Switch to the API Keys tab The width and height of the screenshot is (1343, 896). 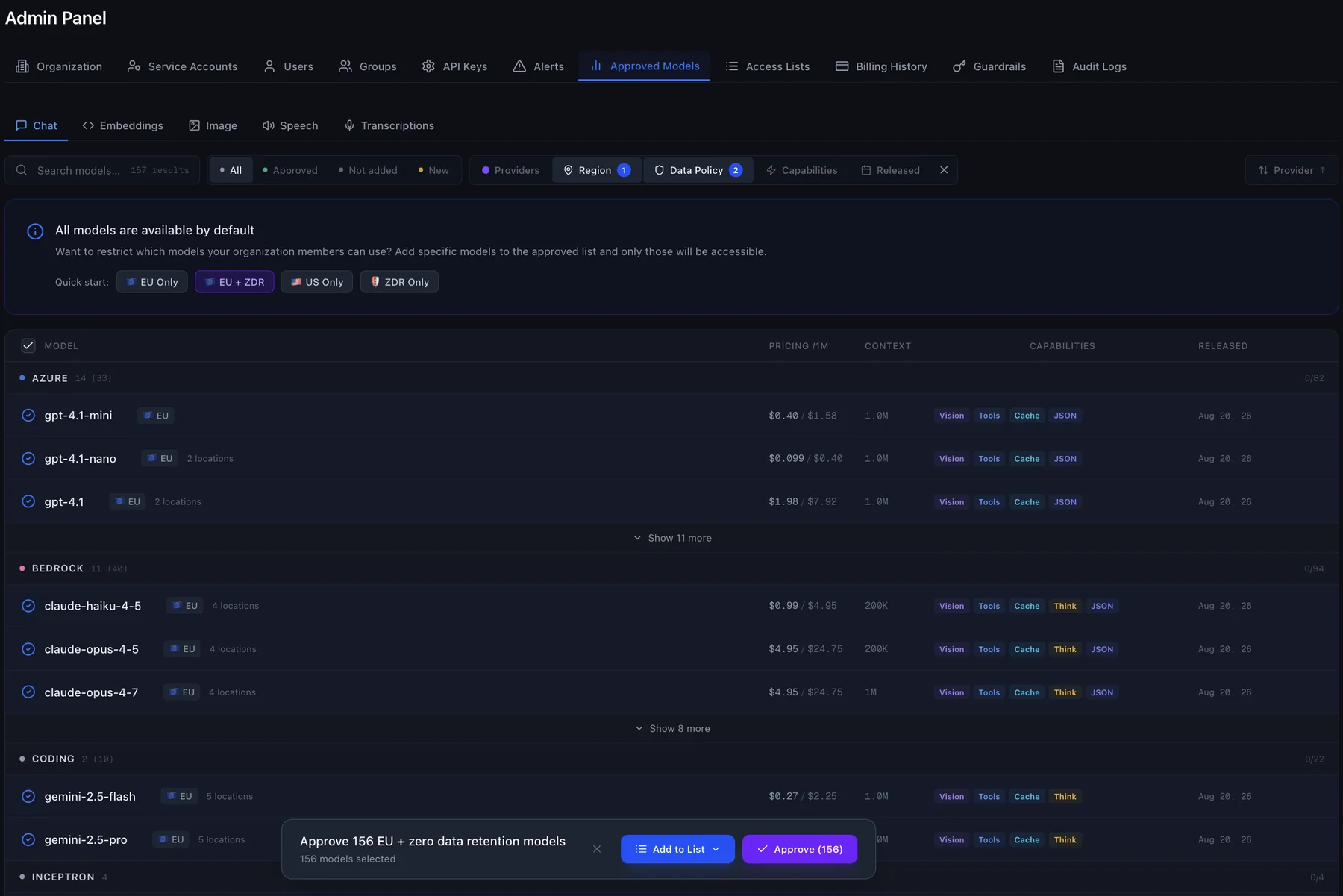(455, 66)
